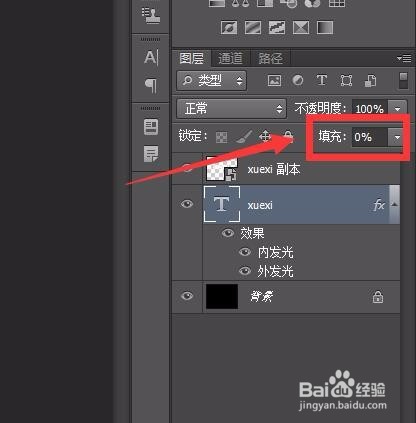The width and height of the screenshot is (416, 423).
Task: Add an Invert adjustment from the adjustments row
Action: click(229, 27)
